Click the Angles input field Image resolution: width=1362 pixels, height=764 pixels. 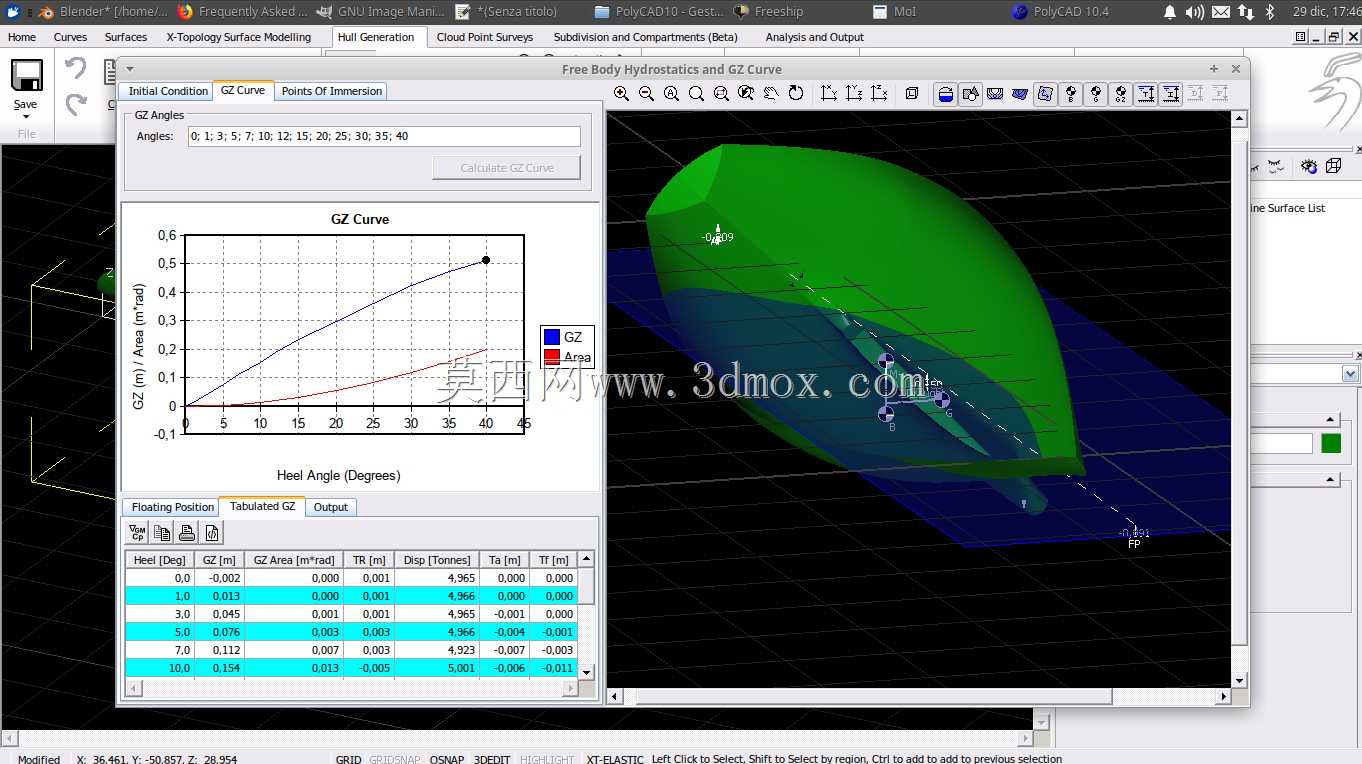384,136
